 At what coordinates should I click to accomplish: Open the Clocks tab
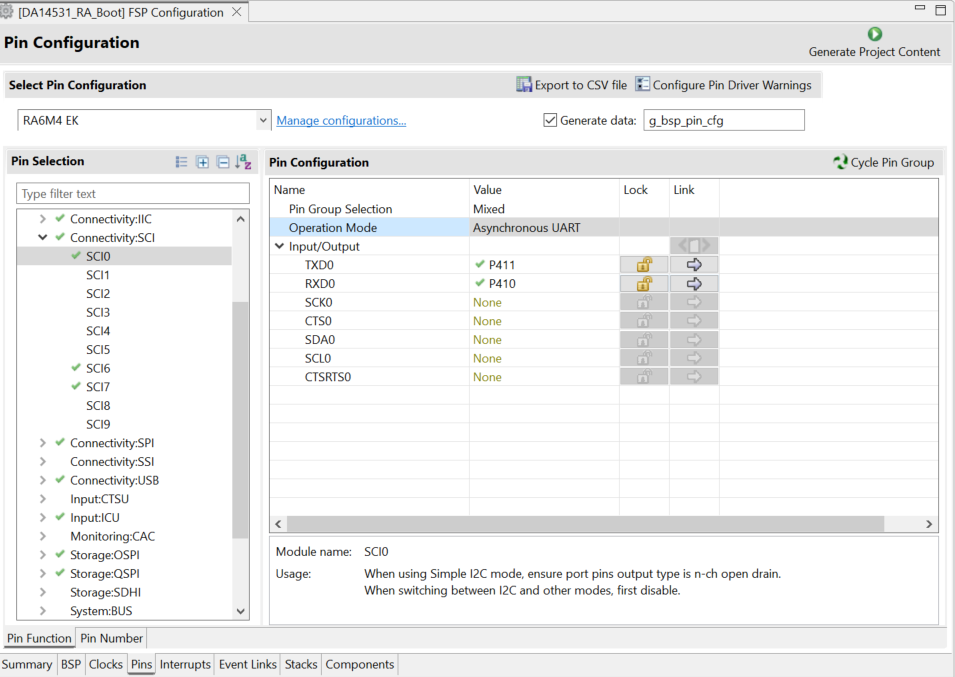tap(106, 664)
